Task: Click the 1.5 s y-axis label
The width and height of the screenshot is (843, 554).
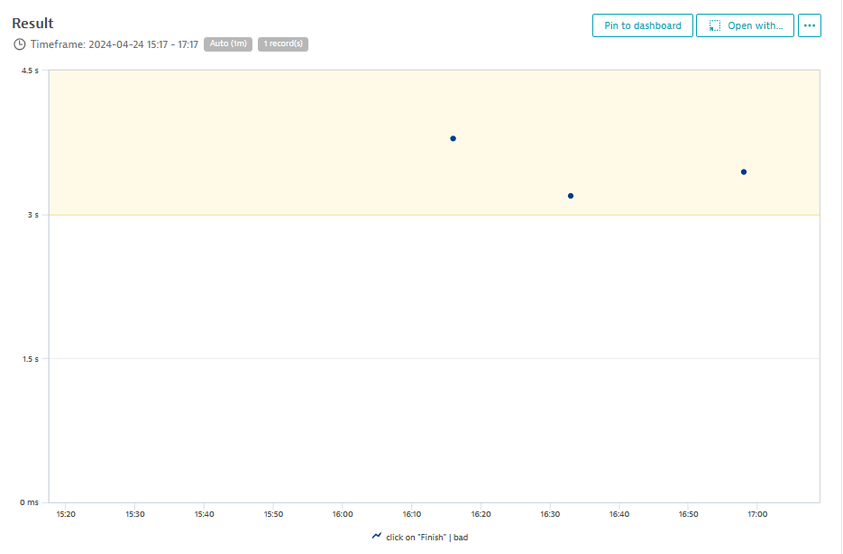Action: coord(30,359)
